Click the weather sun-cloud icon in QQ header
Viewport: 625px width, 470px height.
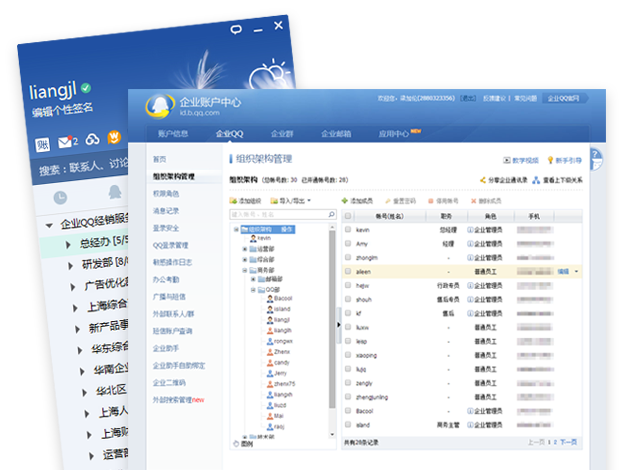click(x=269, y=74)
